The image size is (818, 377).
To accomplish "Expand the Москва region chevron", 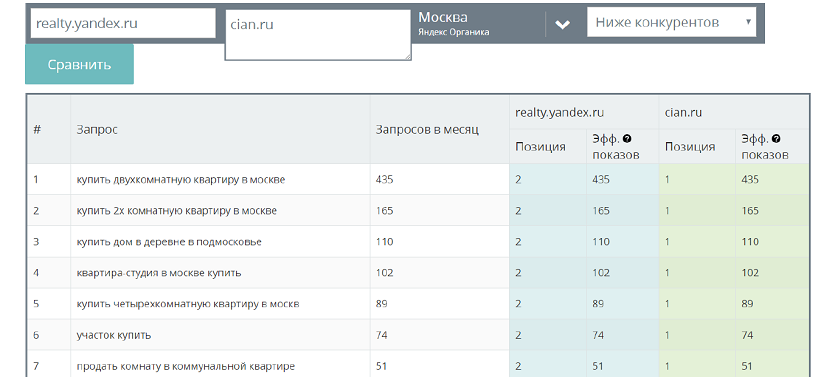I will point(562,25).
